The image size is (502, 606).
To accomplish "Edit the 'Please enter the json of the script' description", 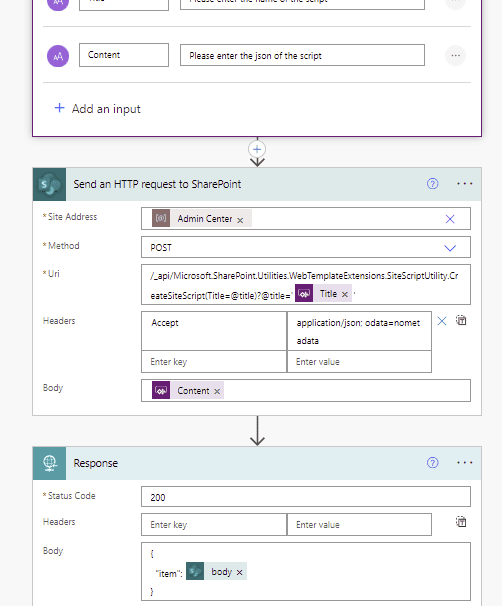I will 302,55.
